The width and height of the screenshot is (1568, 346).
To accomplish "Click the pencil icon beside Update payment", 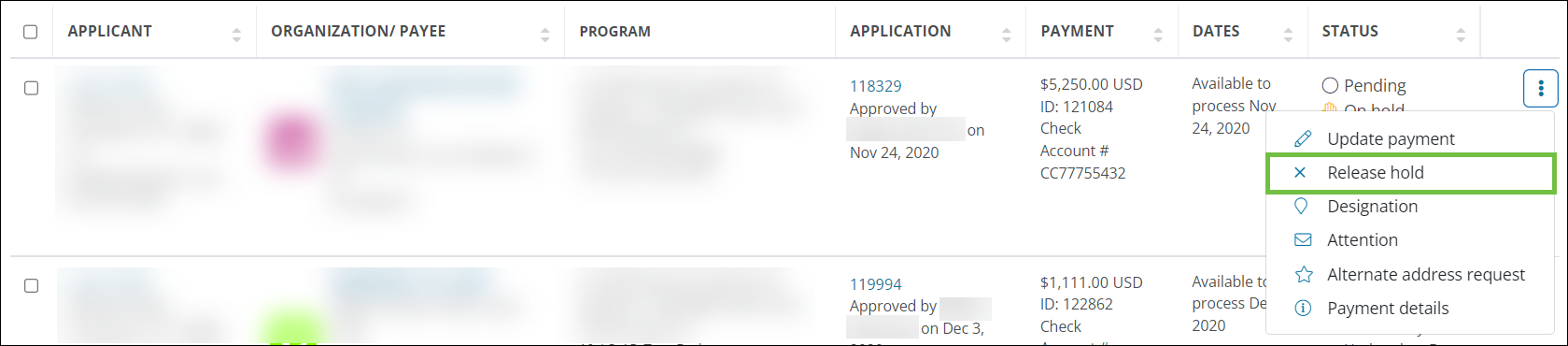I will 1302,138.
